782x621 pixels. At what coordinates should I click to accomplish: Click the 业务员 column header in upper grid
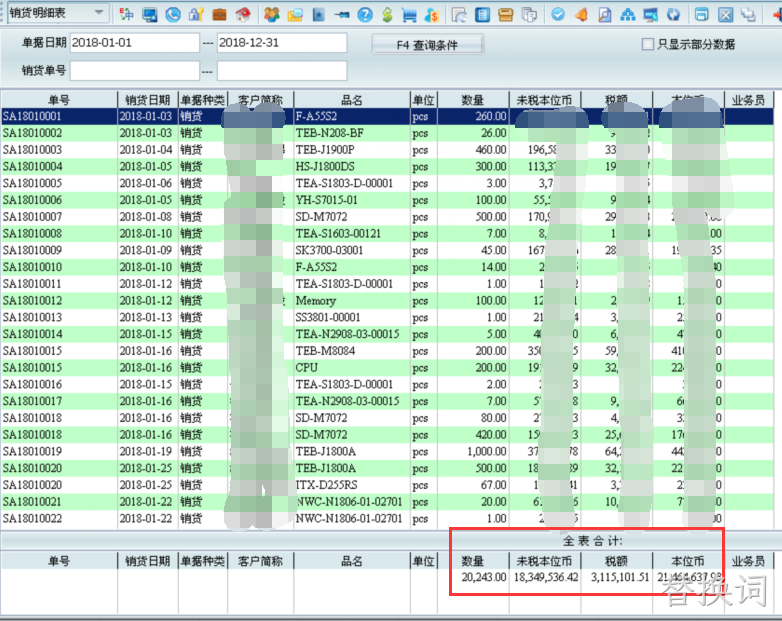click(x=748, y=100)
